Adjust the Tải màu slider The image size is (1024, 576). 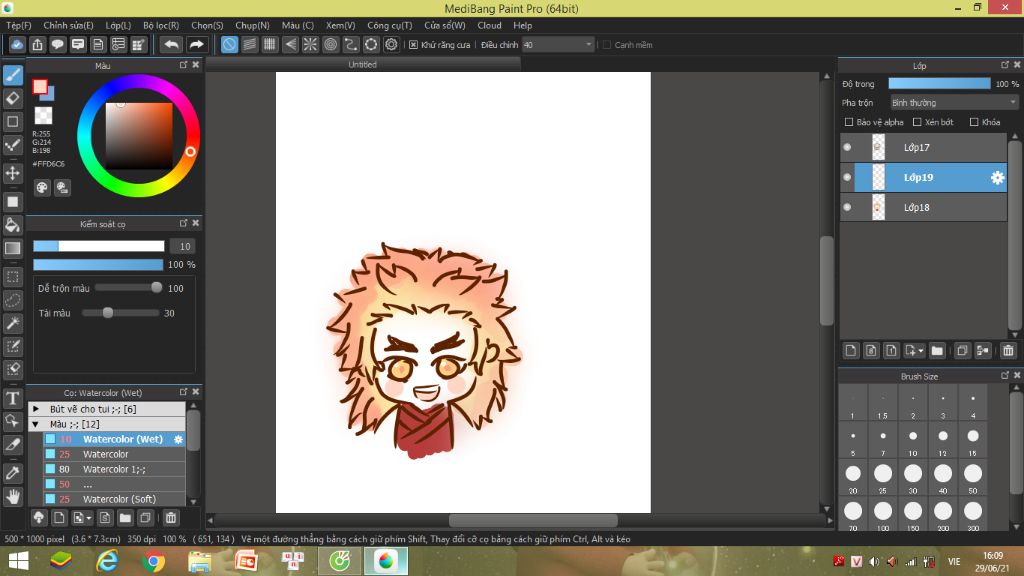[121, 313]
